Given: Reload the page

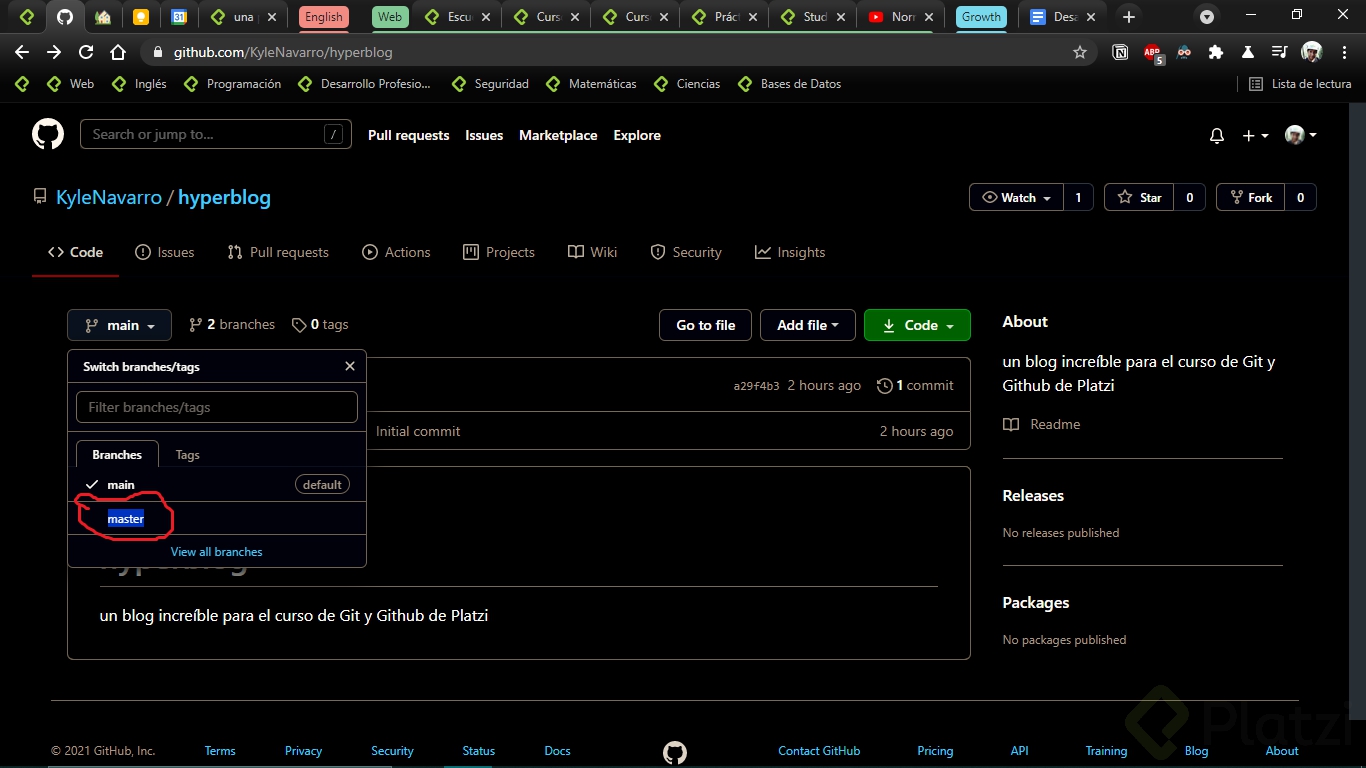Looking at the screenshot, I should 86,52.
